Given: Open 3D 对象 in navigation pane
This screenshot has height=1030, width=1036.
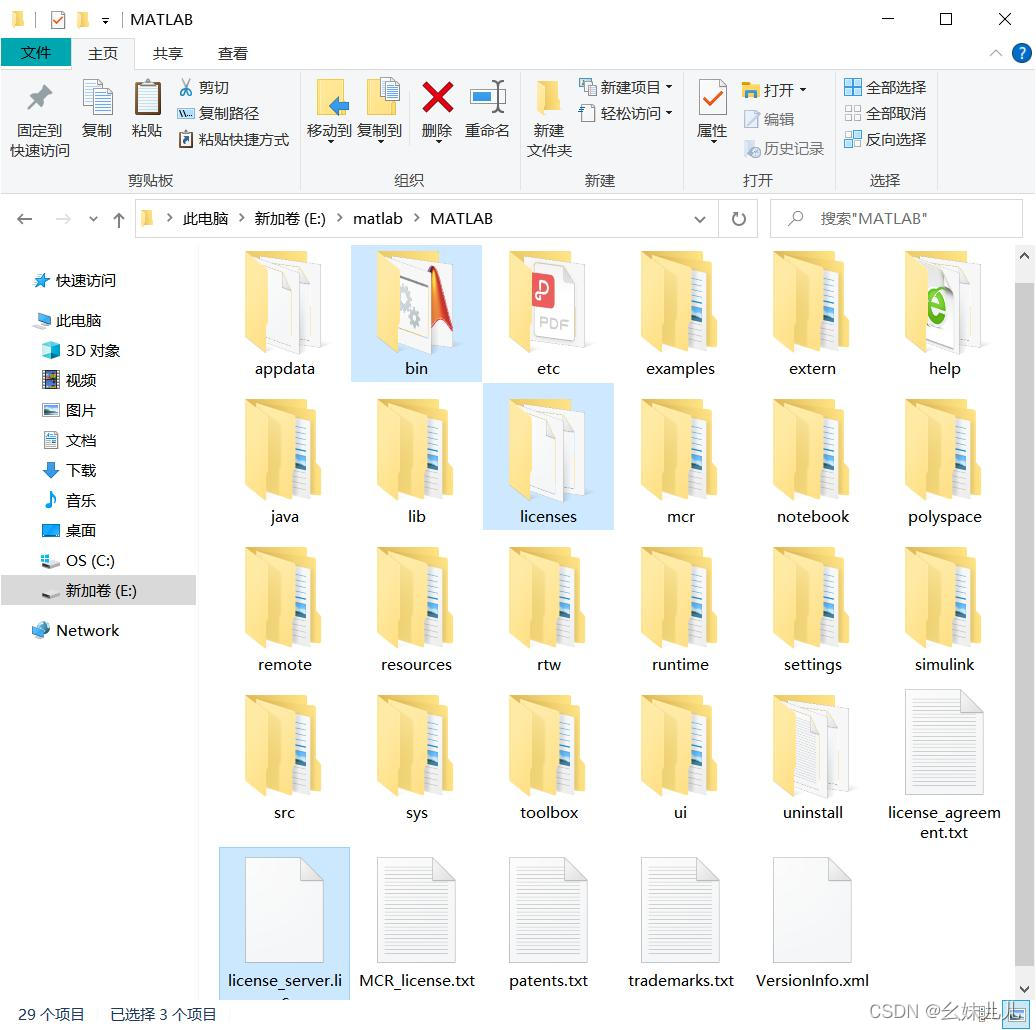Looking at the screenshot, I should click(82, 351).
